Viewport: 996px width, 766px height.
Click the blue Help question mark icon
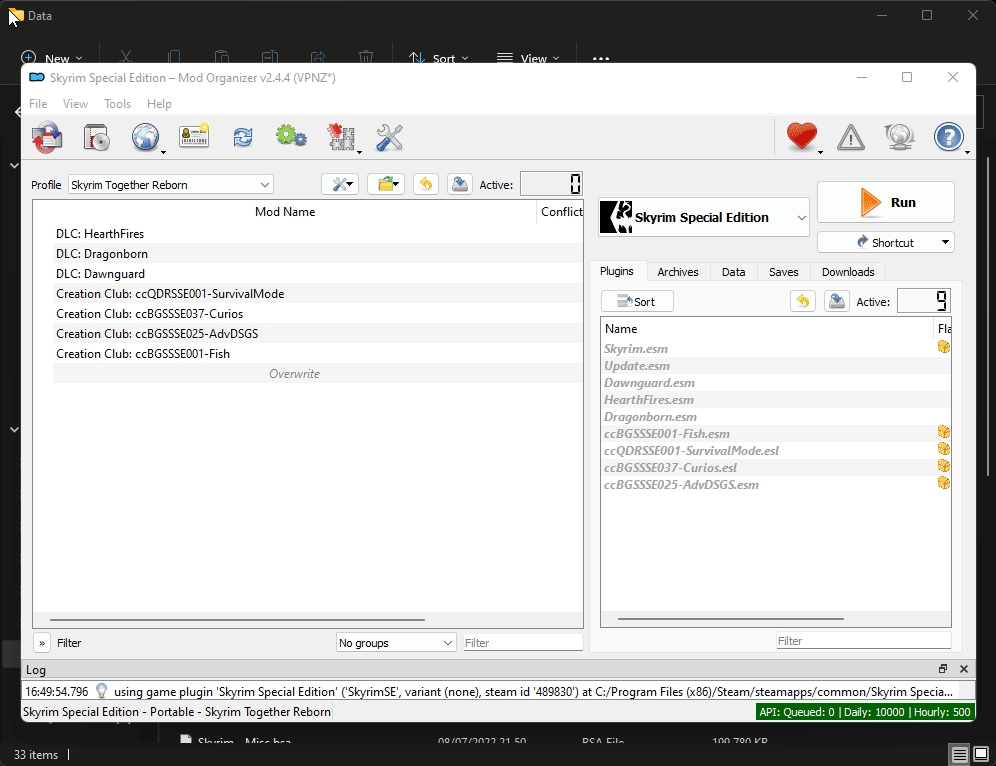click(x=948, y=137)
